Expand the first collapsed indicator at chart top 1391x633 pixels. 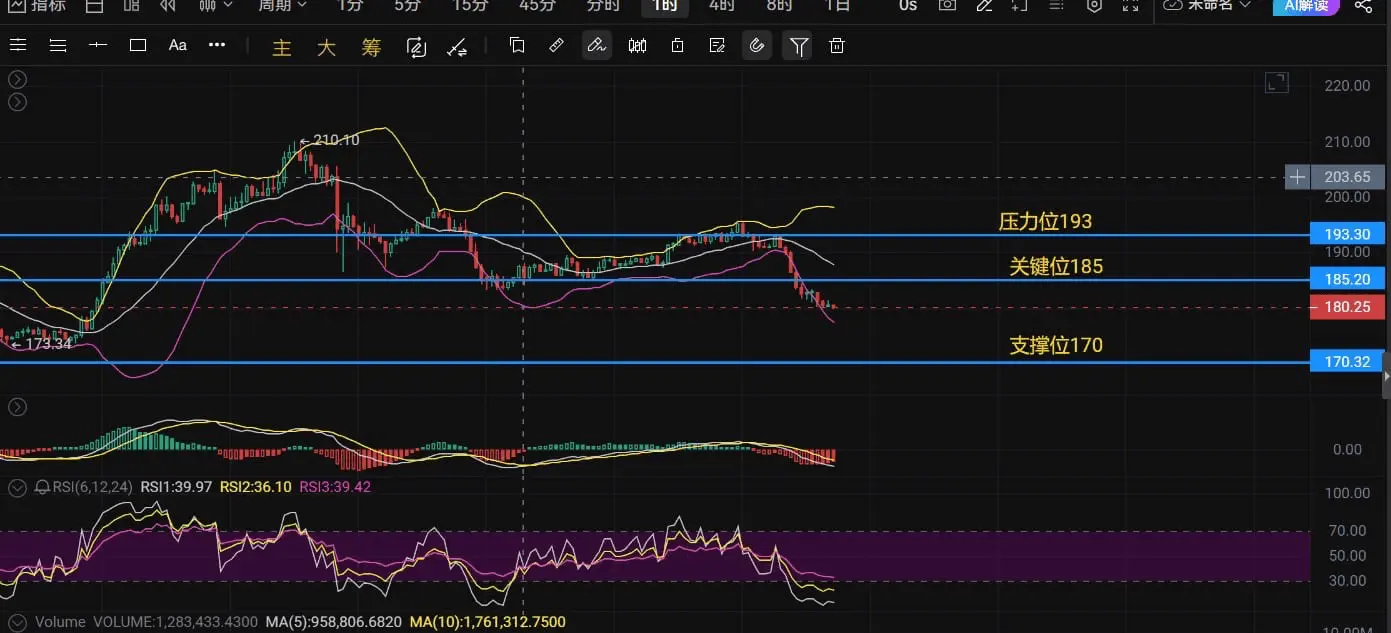point(18,80)
